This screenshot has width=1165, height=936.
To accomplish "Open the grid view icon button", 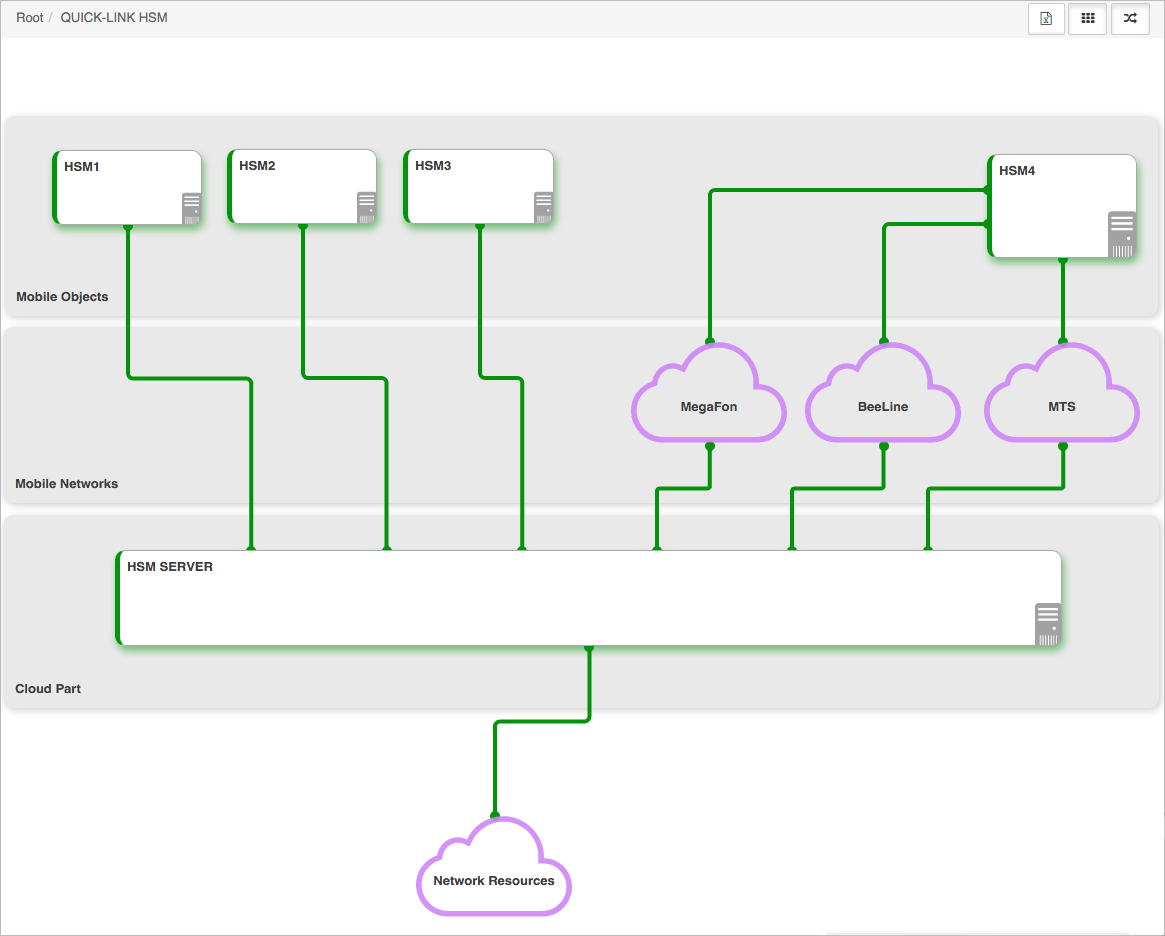I will (1088, 19).
